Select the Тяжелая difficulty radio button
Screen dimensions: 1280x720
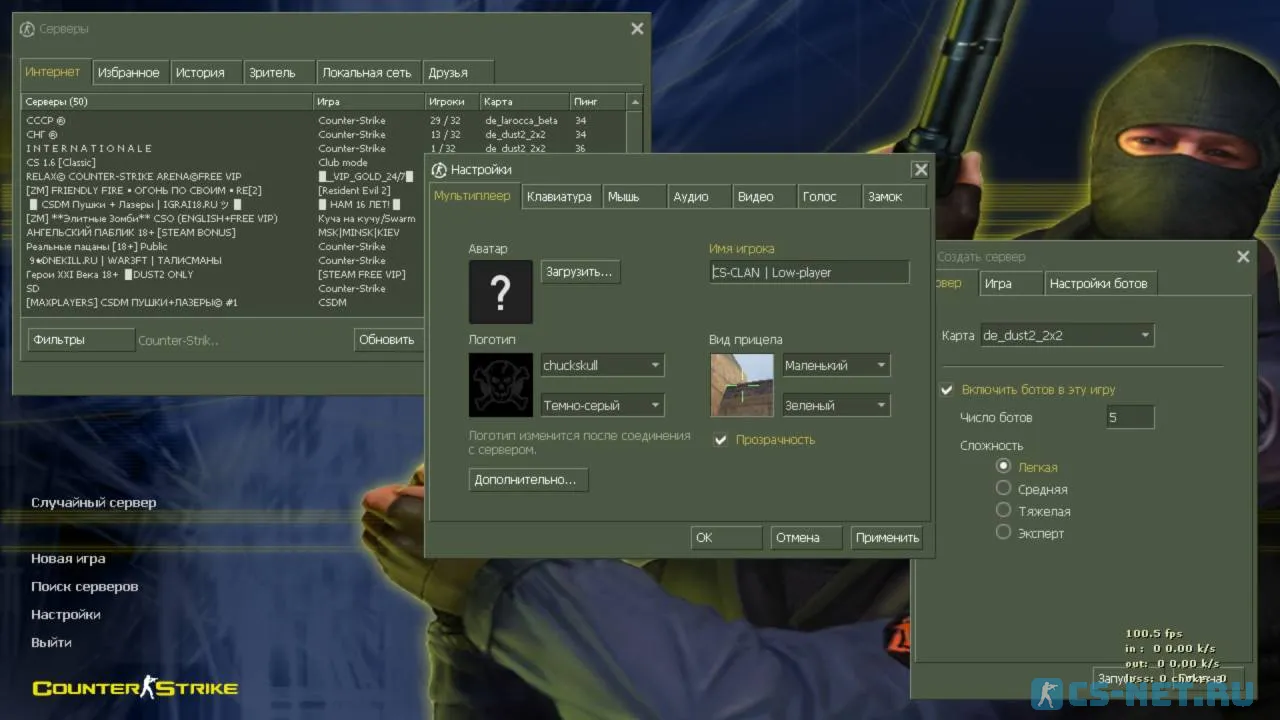[1003, 510]
